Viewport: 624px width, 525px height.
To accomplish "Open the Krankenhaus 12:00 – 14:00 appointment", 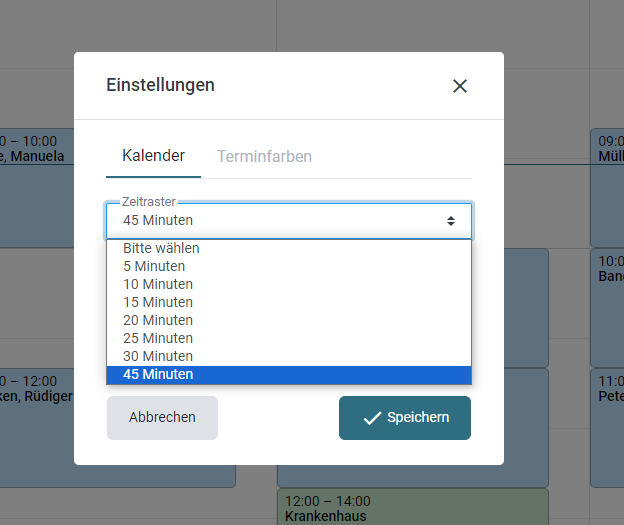I will [413, 507].
